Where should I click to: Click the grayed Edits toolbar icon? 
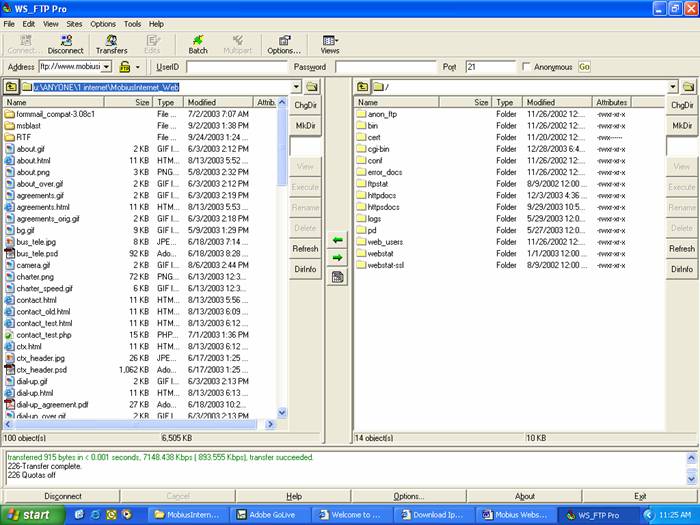tap(152, 45)
